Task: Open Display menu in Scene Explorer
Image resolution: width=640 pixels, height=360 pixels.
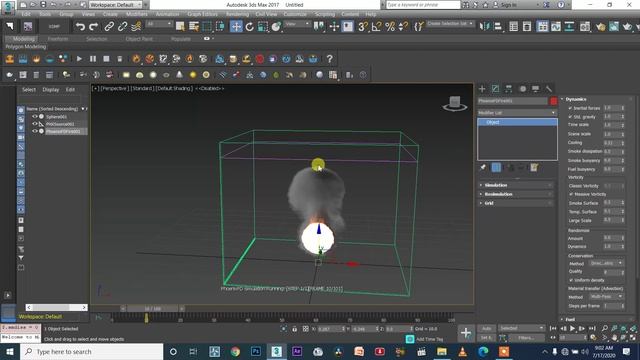Action: pyautogui.click(x=51, y=89)
